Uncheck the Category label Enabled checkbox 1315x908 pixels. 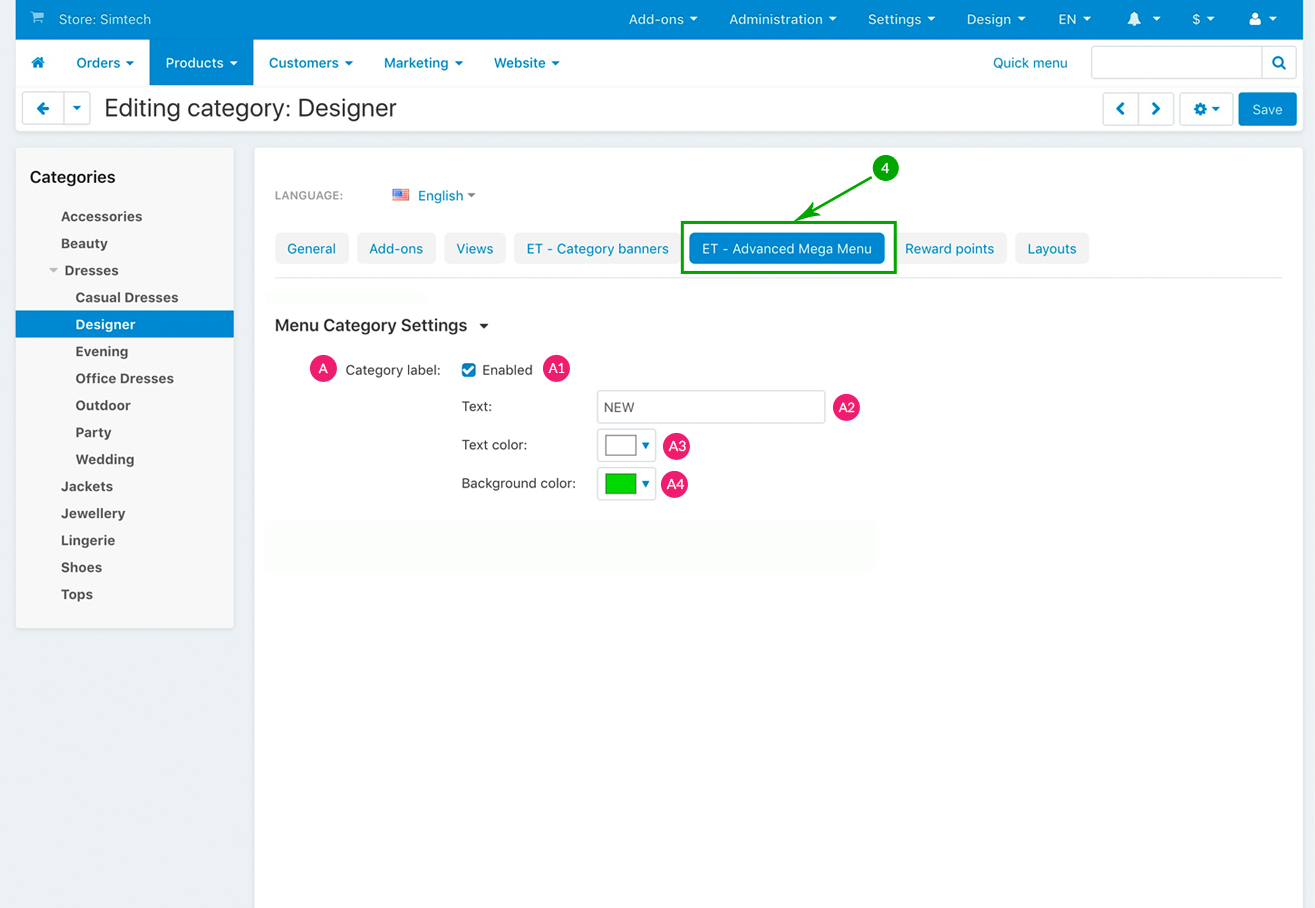click(468, 370)
